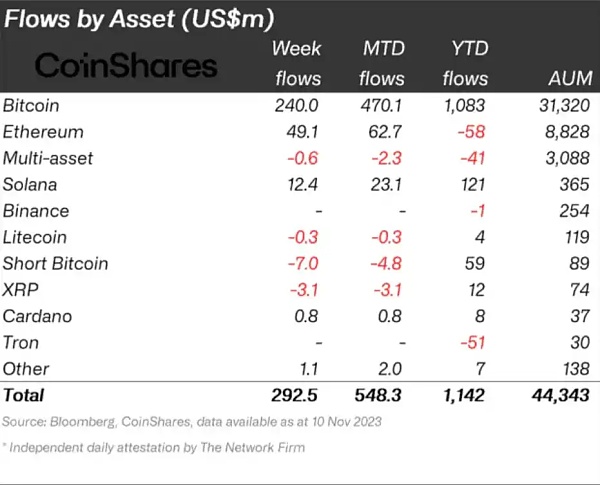Click The Network Firm attestation footnote
This screenshot has width=600, height=485.
(x=154, y=447)
